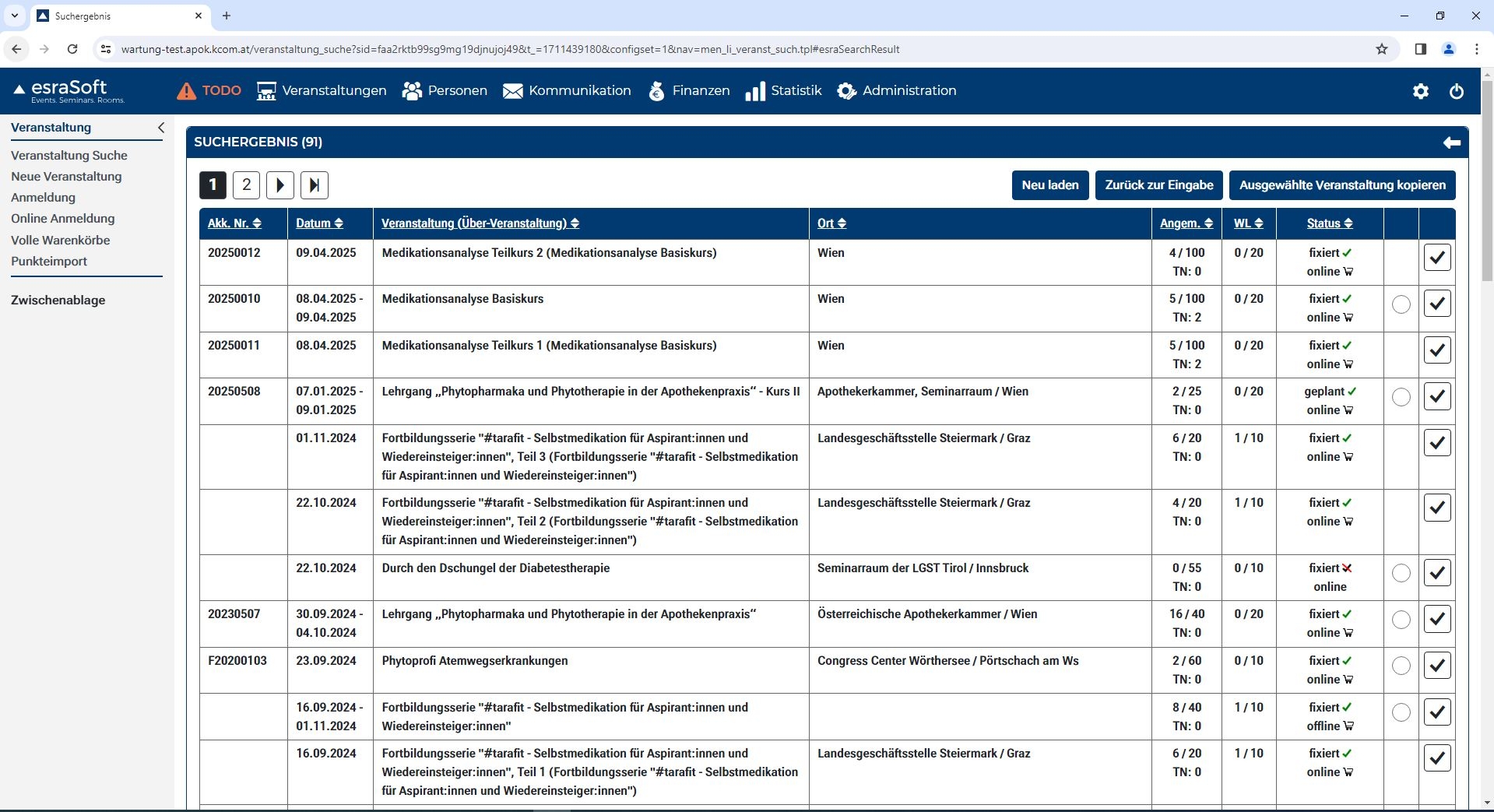
Task: Select radio button for Phytoprofi Atemwegserkrankungen
Action: (1401, 666)
